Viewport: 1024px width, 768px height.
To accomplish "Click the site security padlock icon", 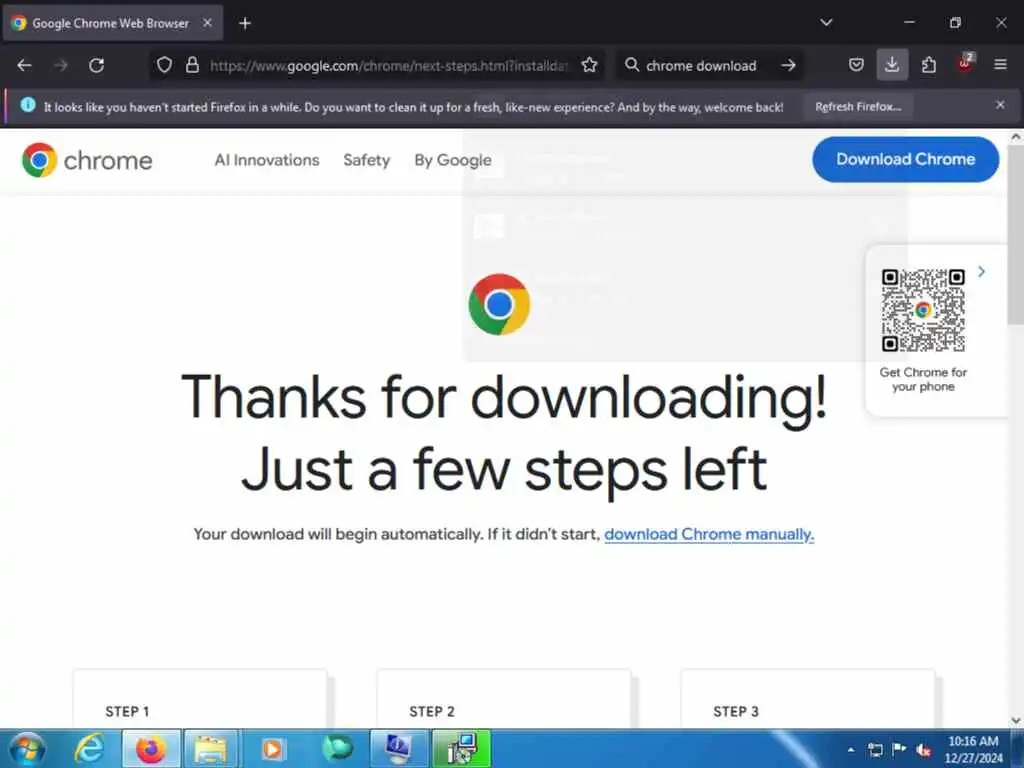I will pos(192,65).
